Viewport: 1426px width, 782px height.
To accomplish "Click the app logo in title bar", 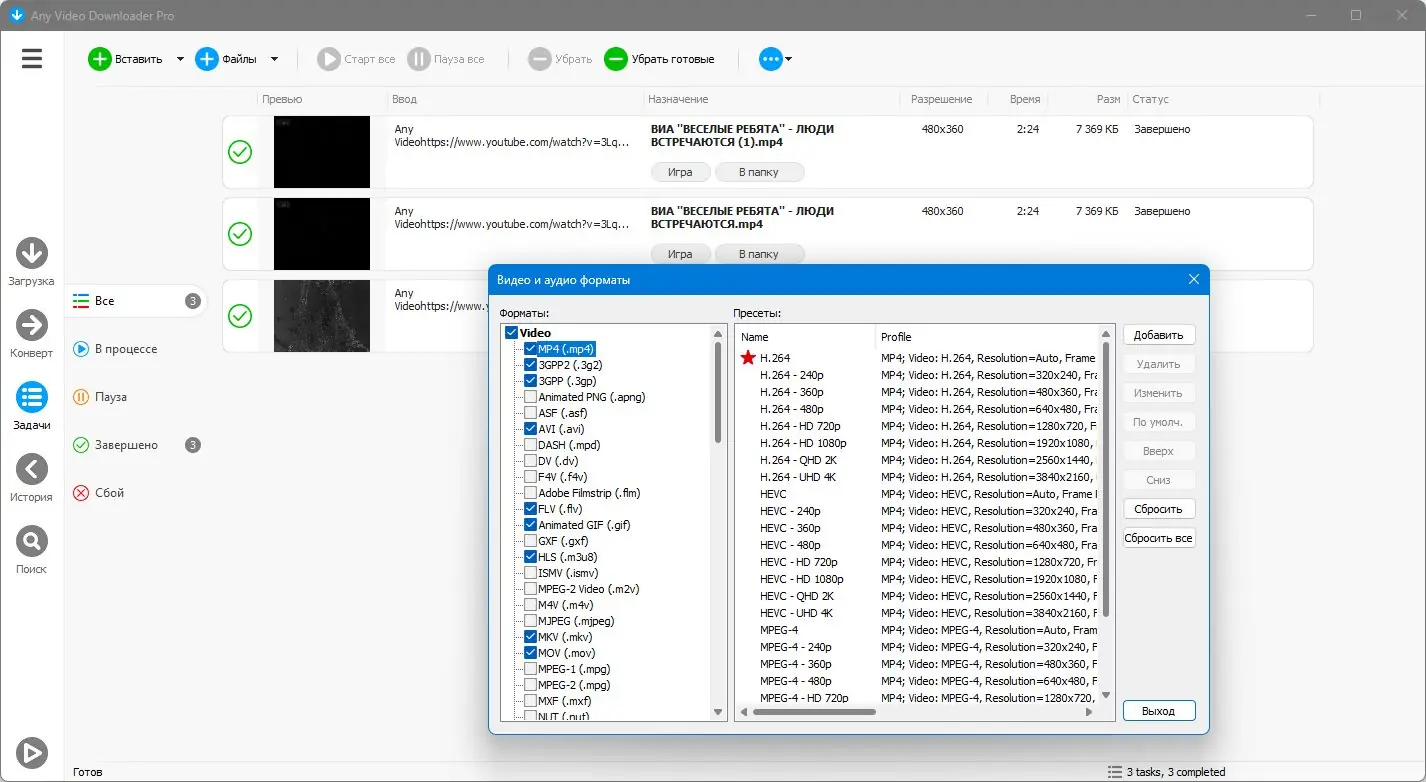I will pos(16,15).
